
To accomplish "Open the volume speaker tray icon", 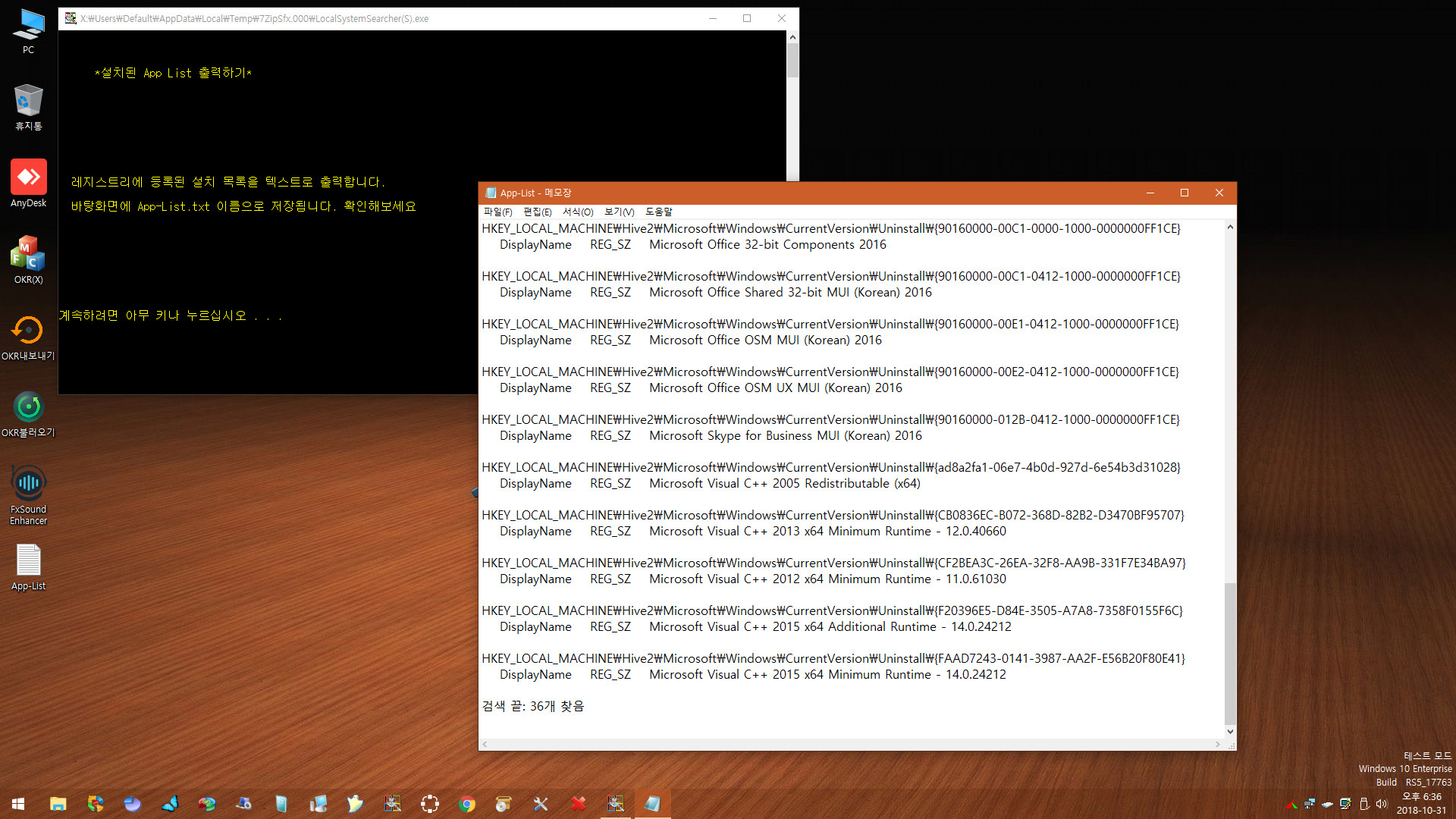I will 1382,804.
